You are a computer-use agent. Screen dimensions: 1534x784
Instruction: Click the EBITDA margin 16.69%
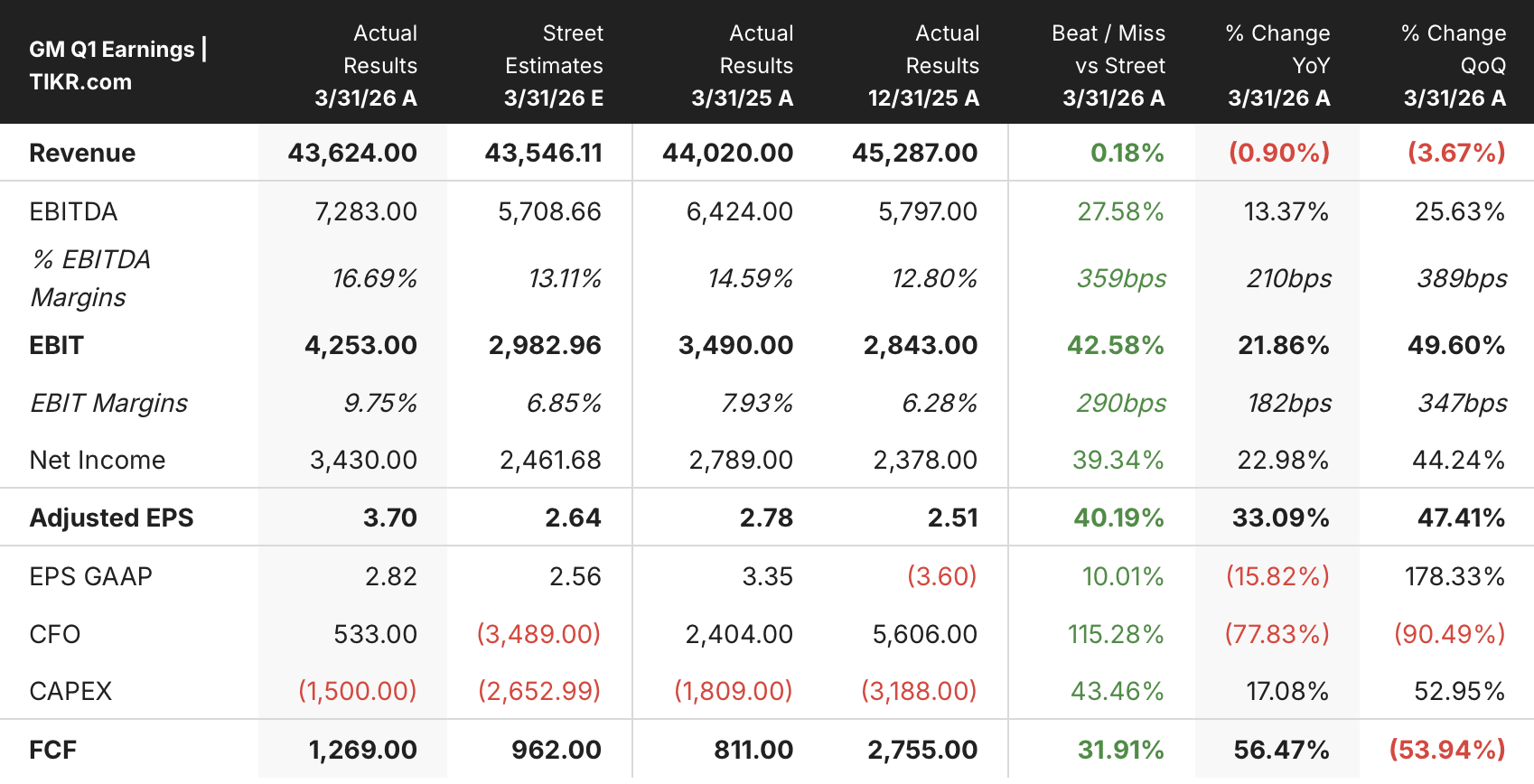pos(374,278)
